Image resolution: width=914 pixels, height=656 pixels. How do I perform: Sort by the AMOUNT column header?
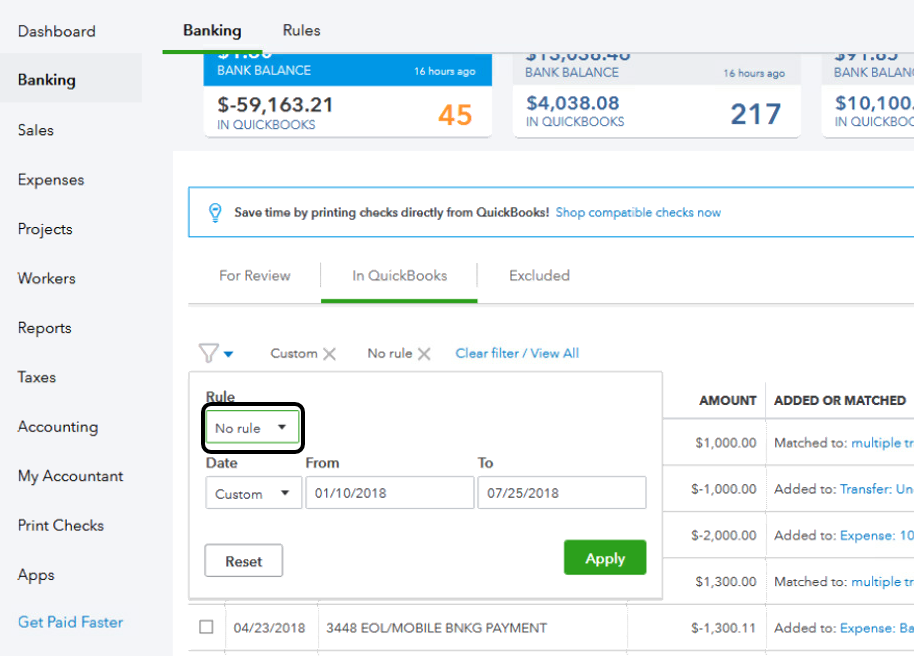pos(727,401)
